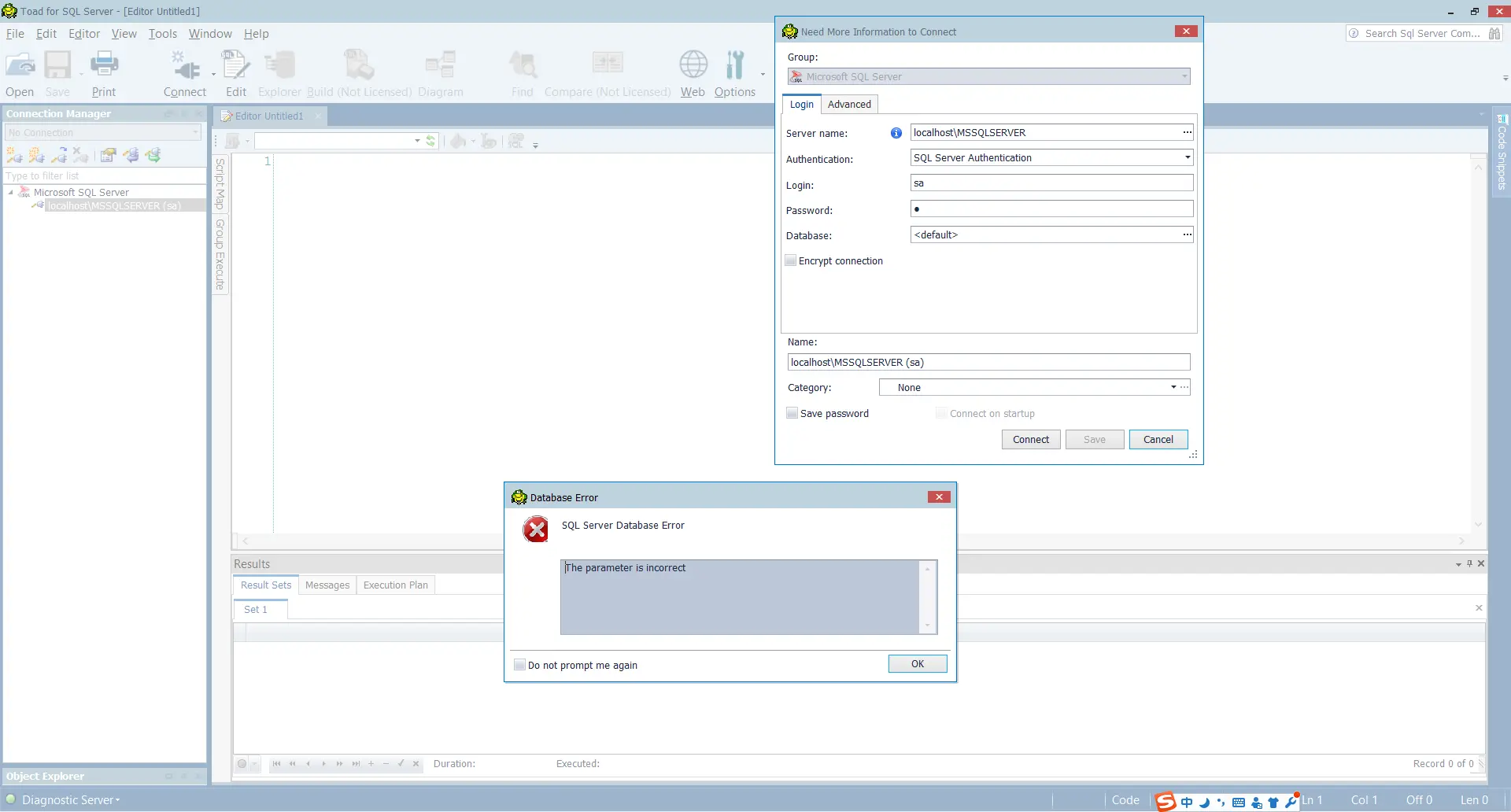Click OK in the Database Error dialog
The height and width of the screenshot is (812, 1511).
tap(918, 663)
